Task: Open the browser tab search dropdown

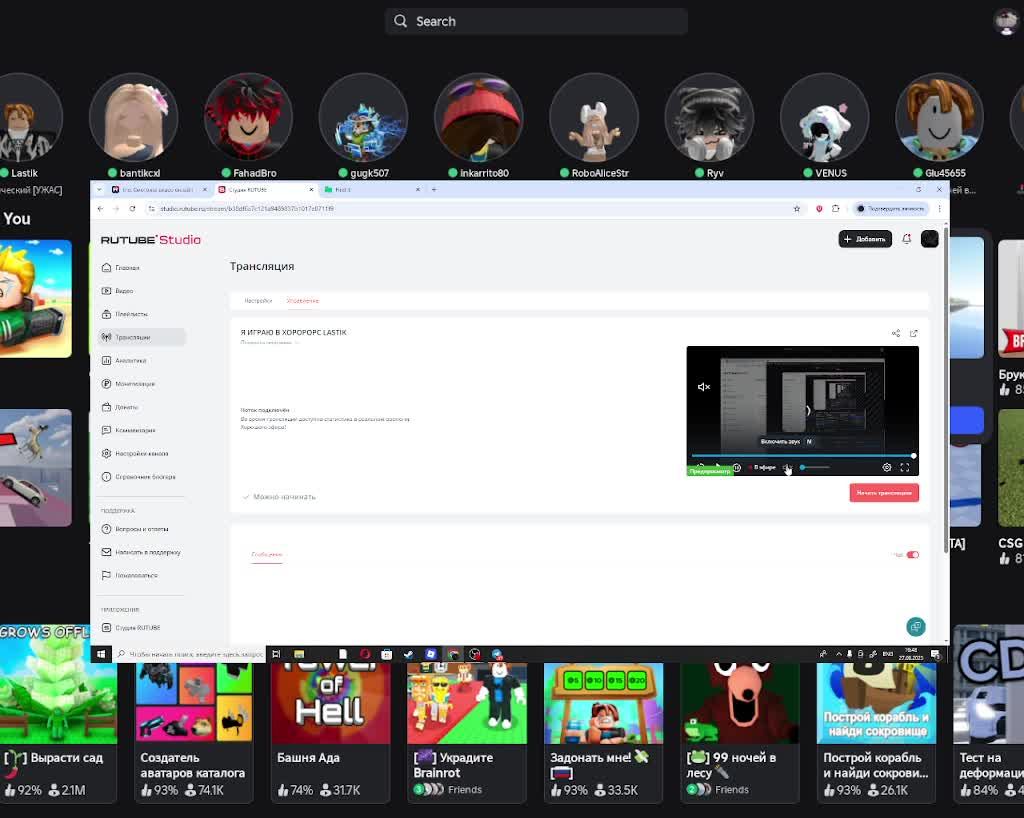Action: (x=99, y=189)
